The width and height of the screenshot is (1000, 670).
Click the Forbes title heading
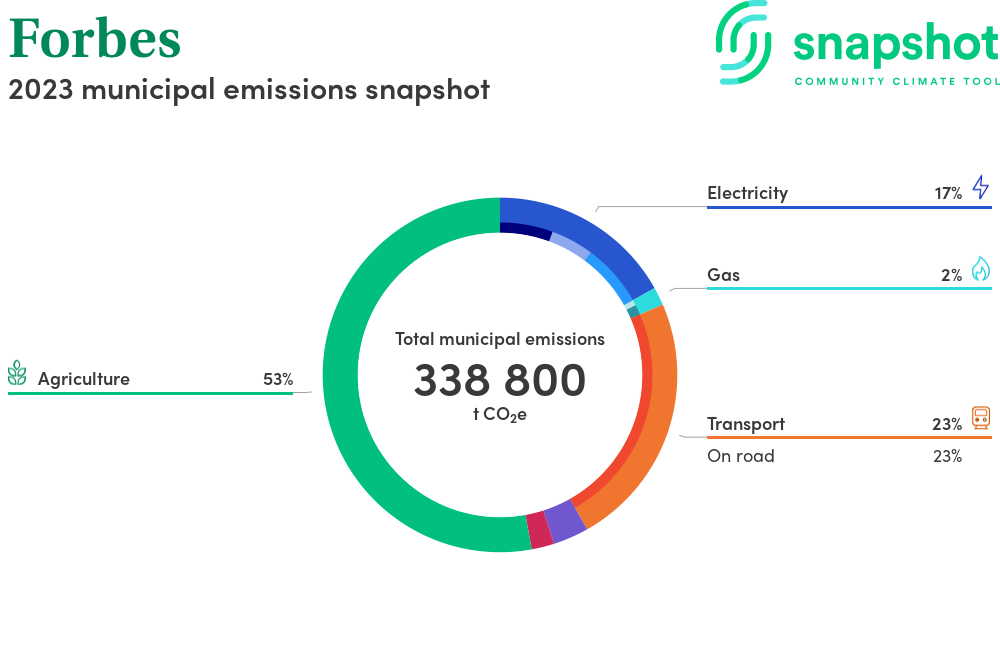click(95, 39)
